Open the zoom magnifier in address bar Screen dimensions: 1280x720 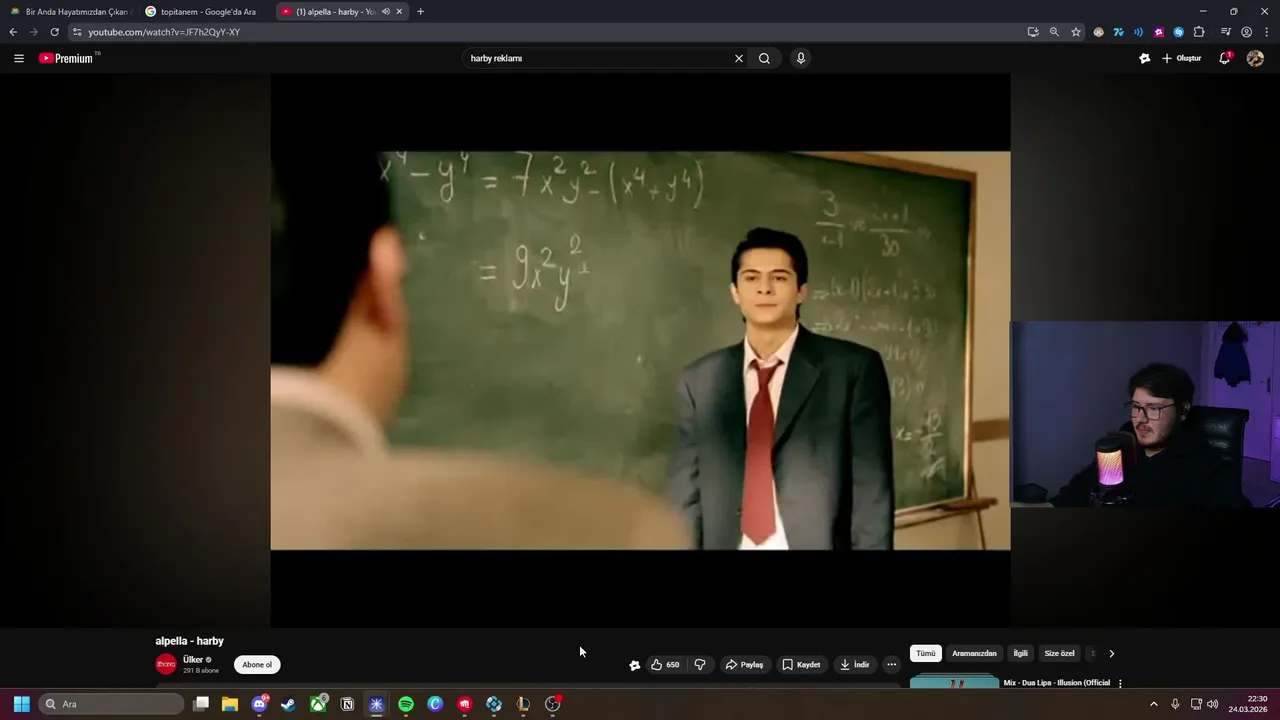click(x=1054, y=32)
